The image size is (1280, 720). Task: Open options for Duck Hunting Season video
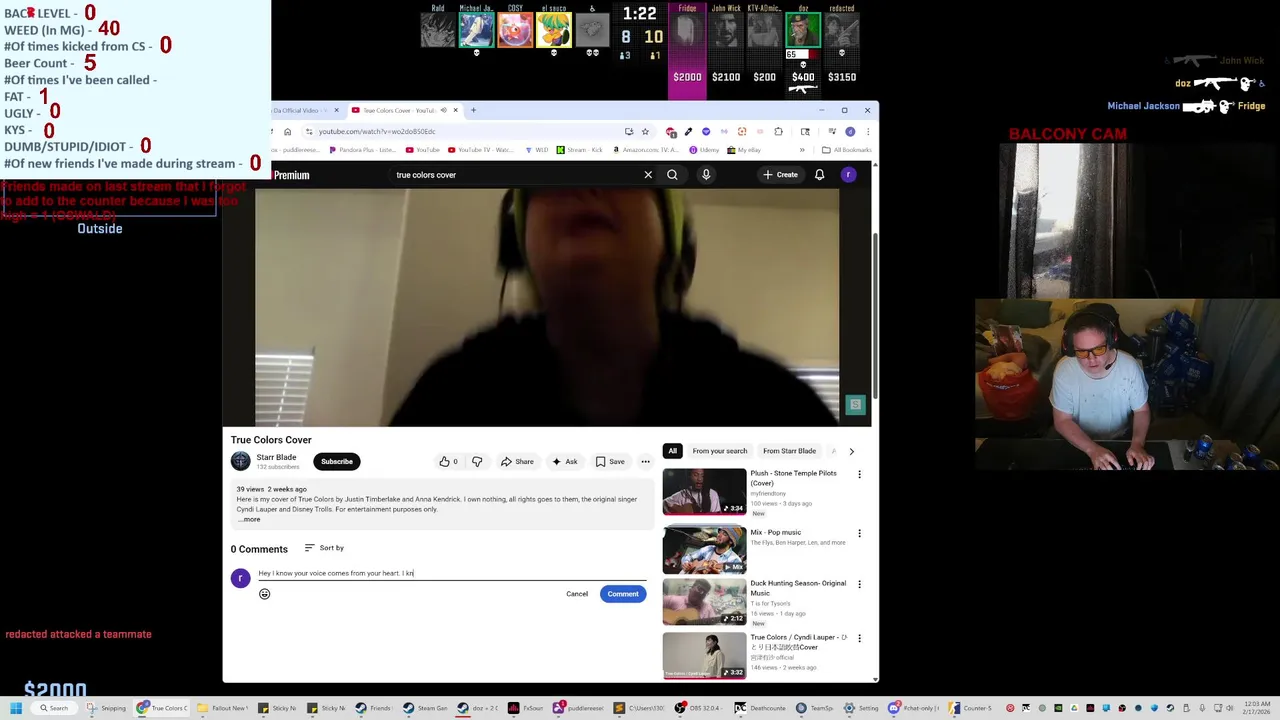click(859, 584)
